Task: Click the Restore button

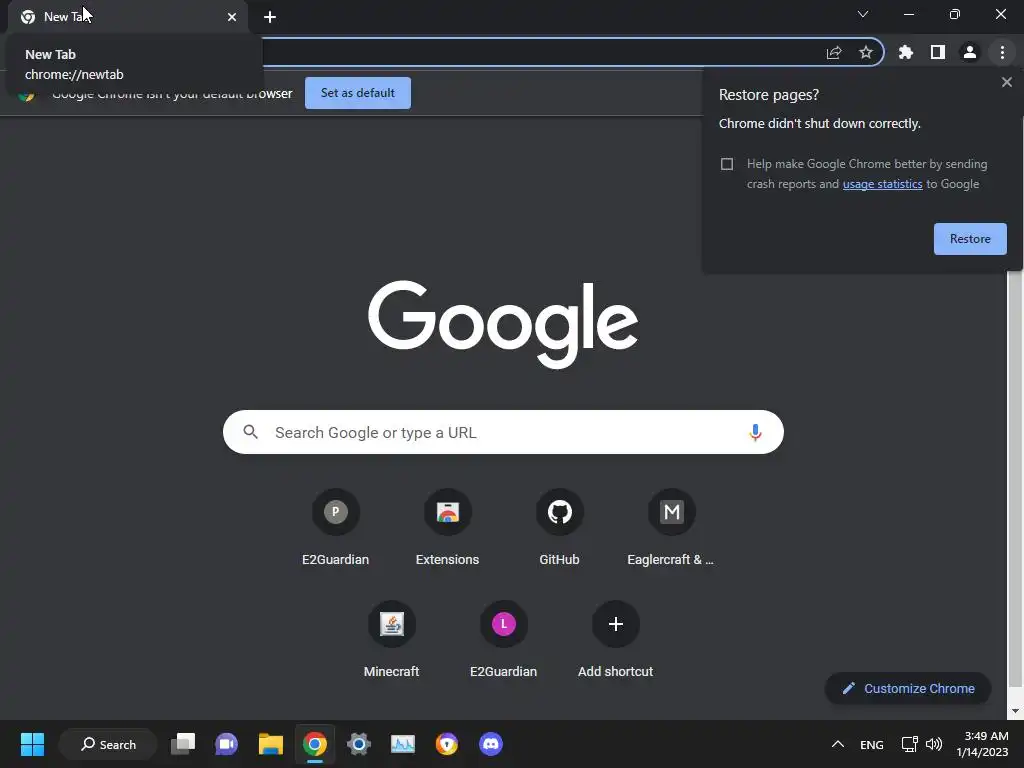Action: [970, 239]
